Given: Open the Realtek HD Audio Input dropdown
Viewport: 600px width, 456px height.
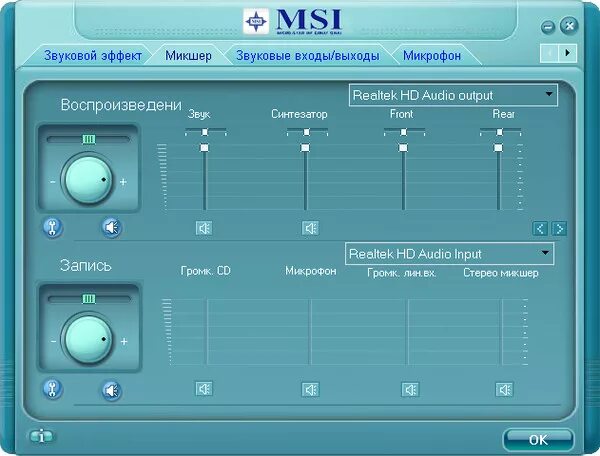Looking at the screenshot, I should coord(449,254).
